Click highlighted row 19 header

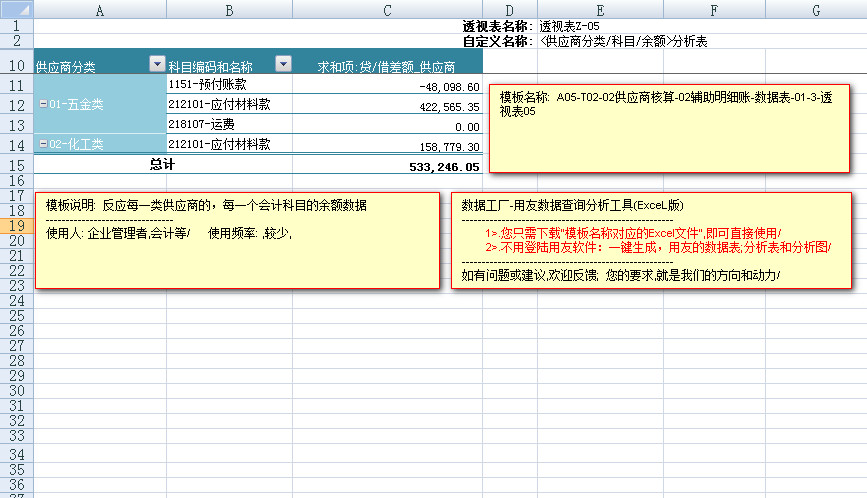[16, 226]
